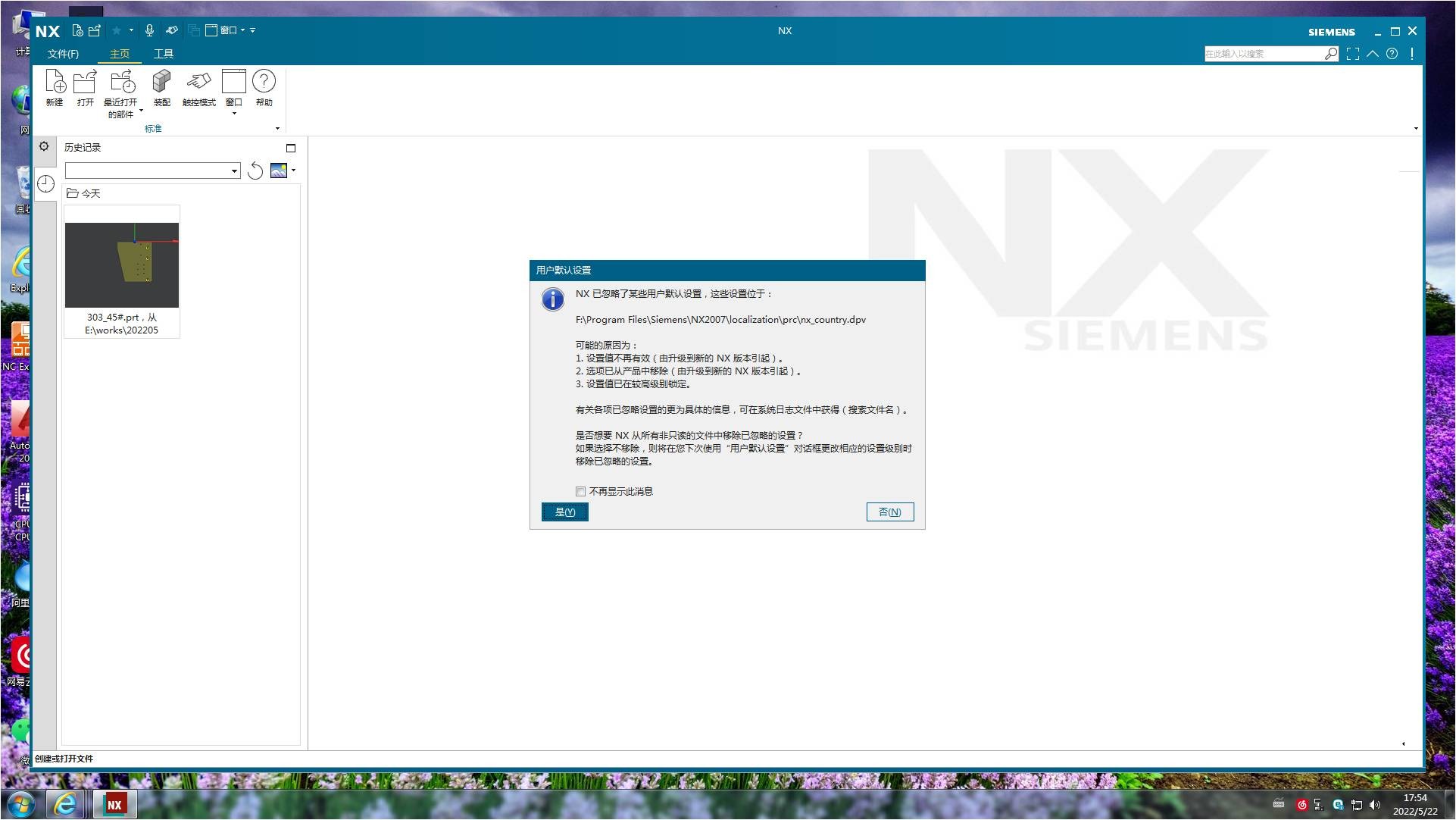Click NetEase Music tray icon
The image size is (1456, 820).
pyautogui.click(x=1302, y=805)
